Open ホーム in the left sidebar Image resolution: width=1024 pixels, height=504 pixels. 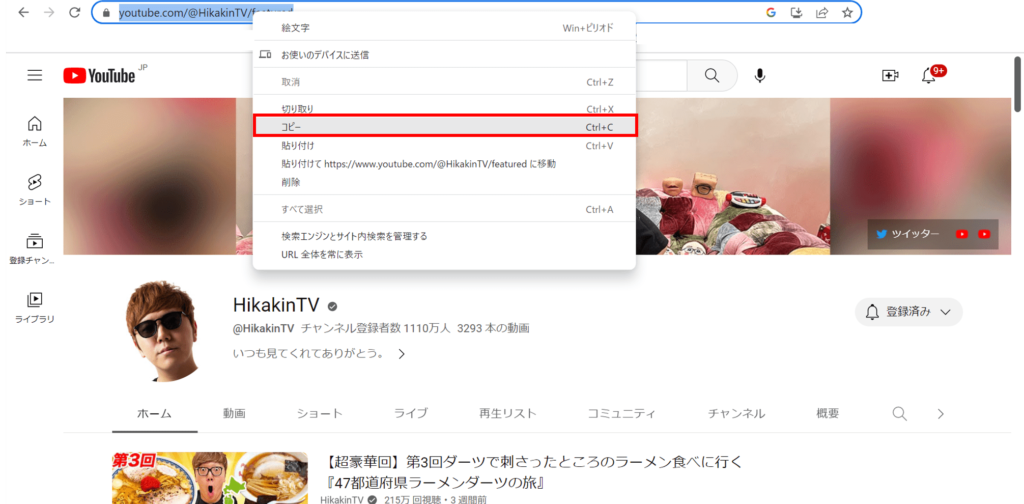(35, 131)
